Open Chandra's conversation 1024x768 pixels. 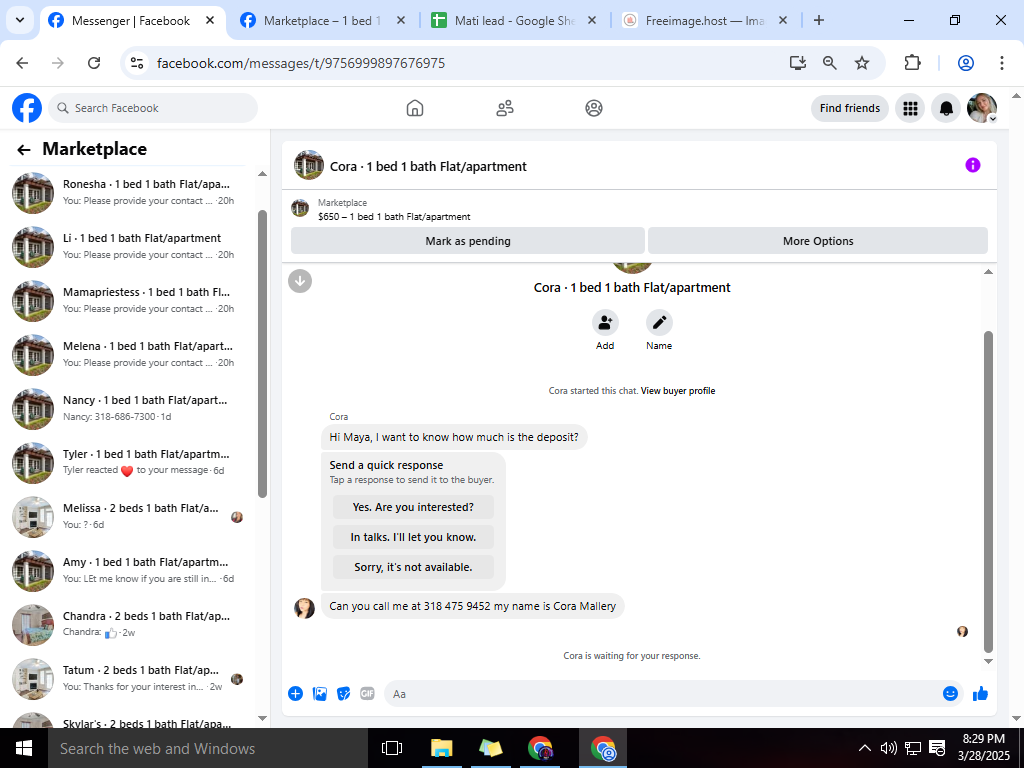tap(131, 624)
